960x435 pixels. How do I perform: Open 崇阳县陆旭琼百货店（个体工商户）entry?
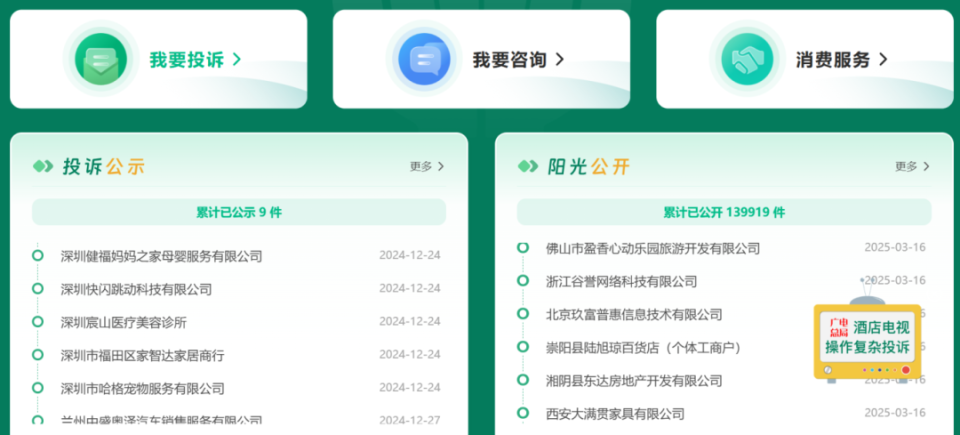pyautogui.click(x=645, y=347)
